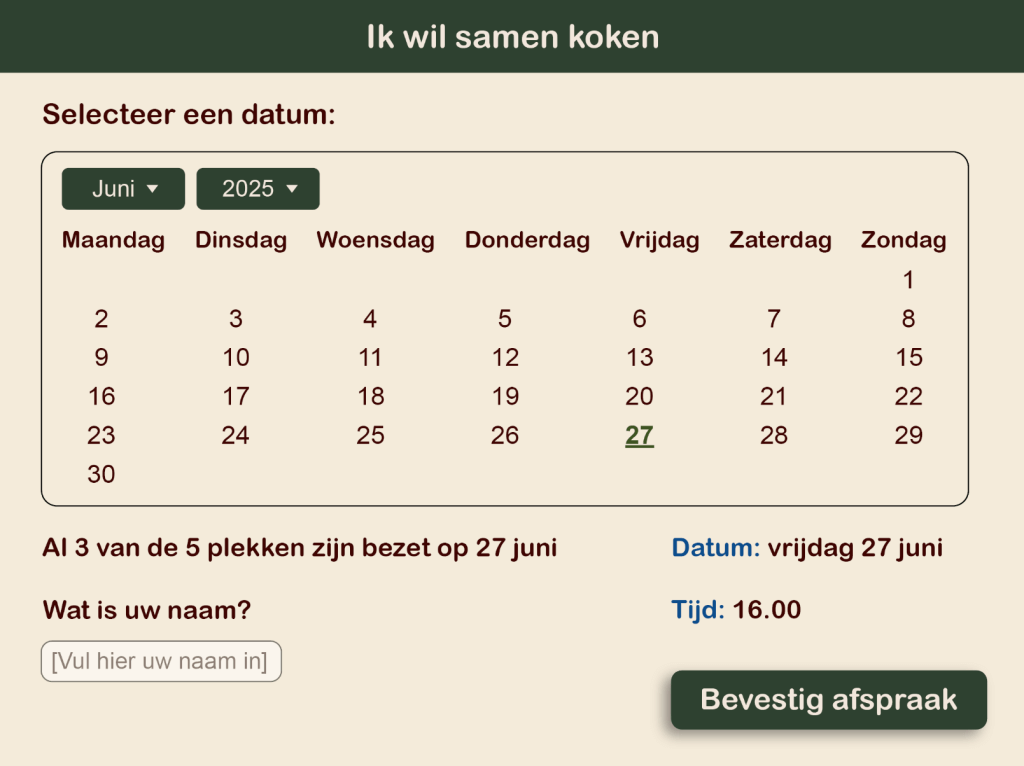
Task: Pick date 15 under Zondag
Action: pyautogui.click(x=908, y=358)
